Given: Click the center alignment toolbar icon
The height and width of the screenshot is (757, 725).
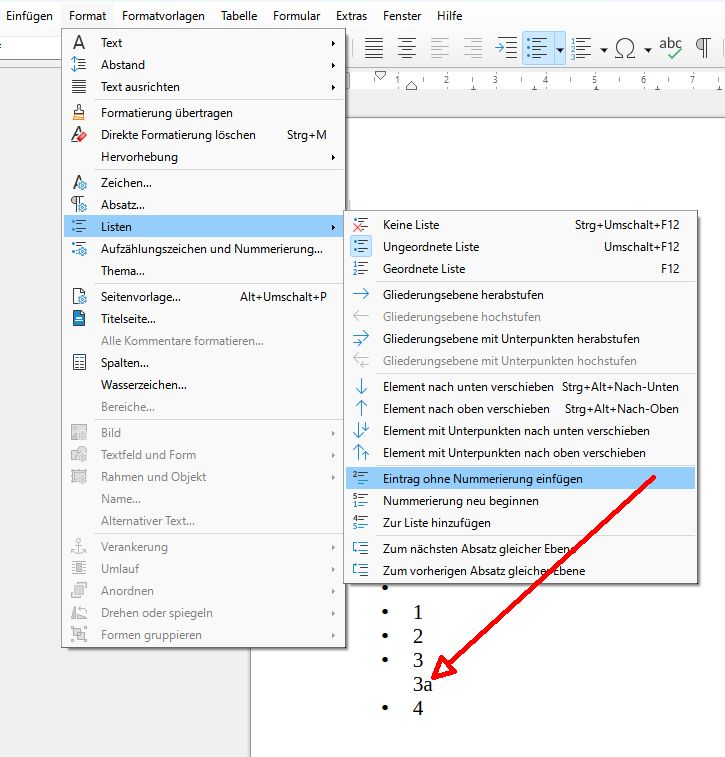Looking at the screenshot, I should 407,47.
